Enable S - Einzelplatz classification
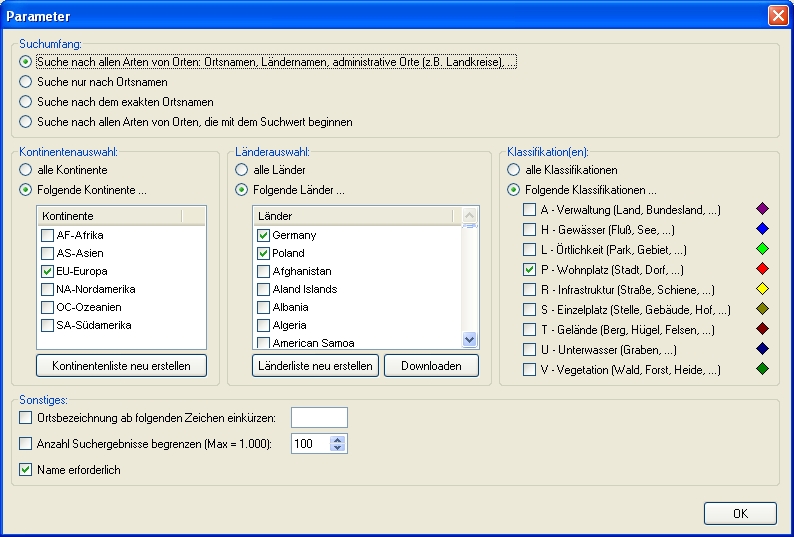This screenshot has width=794, height=537. pyautogui.click(x=529, y=310)
